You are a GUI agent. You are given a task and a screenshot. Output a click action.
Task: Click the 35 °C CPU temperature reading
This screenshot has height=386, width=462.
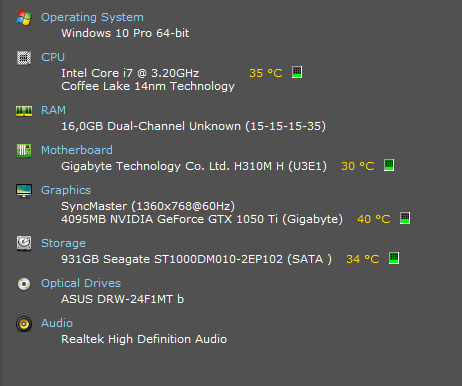coord(266,73)
